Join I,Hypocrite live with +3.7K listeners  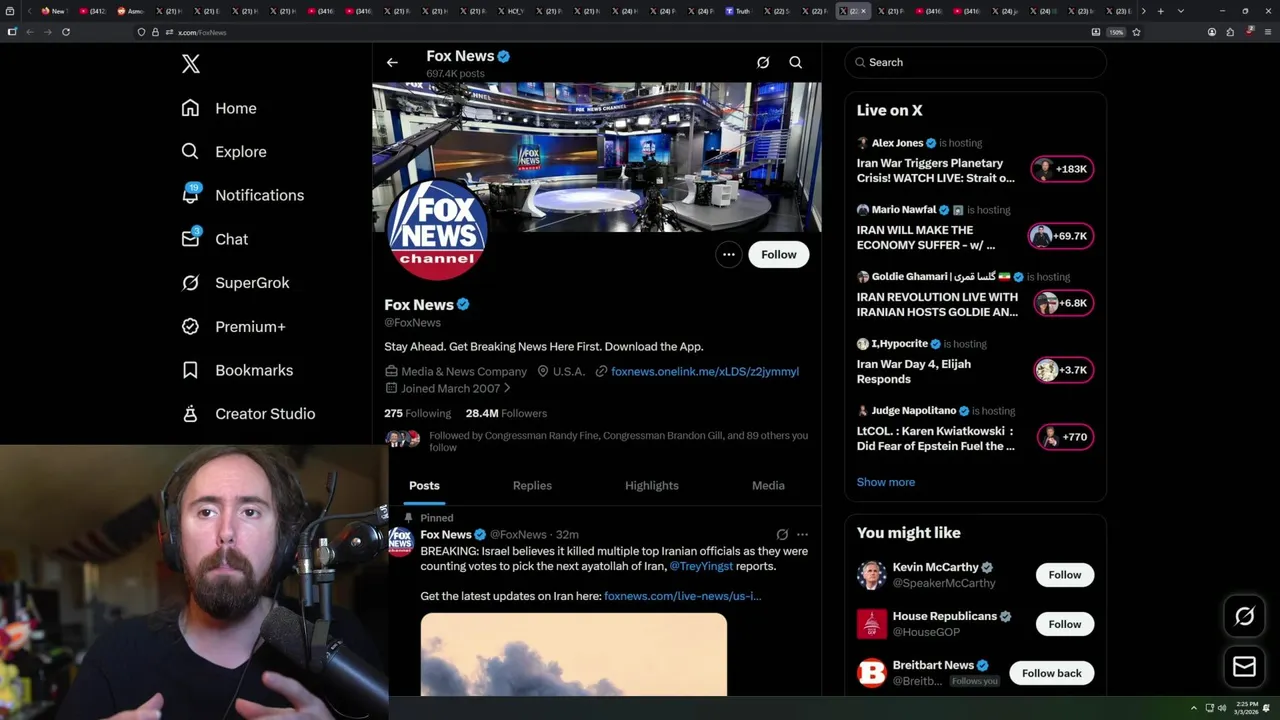(x=1064, y=370)
